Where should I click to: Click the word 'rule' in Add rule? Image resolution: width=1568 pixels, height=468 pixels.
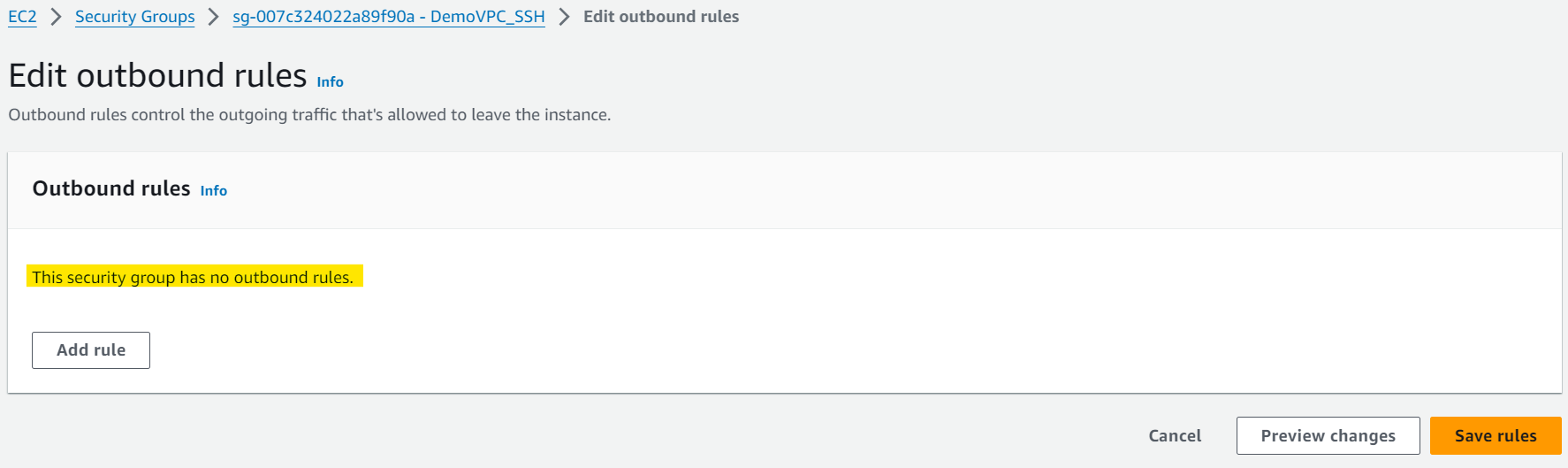point(110,350)
